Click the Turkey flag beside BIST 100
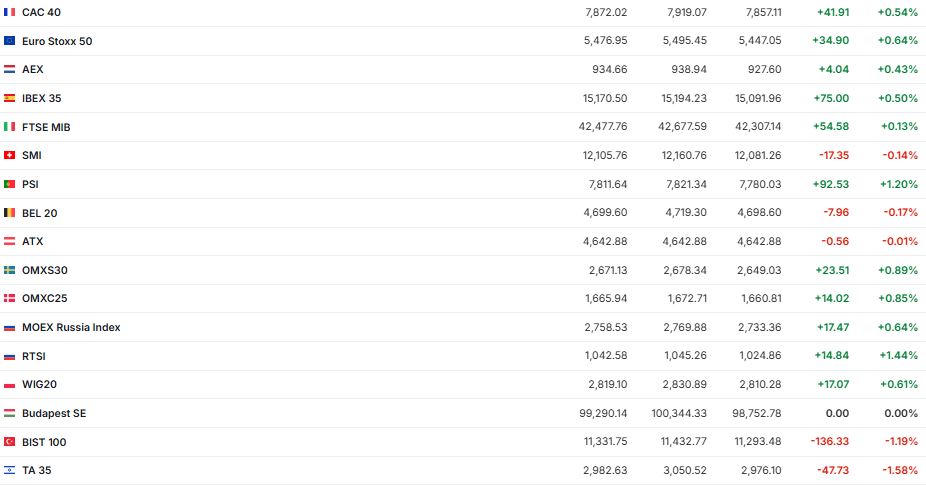 pyautogui.click(x=10, y=442)
